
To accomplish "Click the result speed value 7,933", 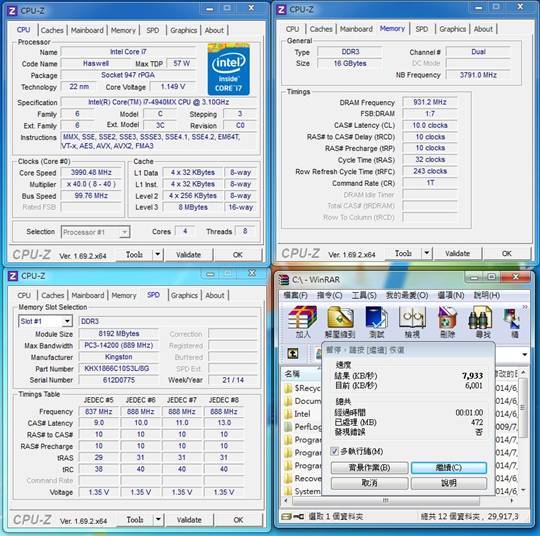I will pos(472,375).
